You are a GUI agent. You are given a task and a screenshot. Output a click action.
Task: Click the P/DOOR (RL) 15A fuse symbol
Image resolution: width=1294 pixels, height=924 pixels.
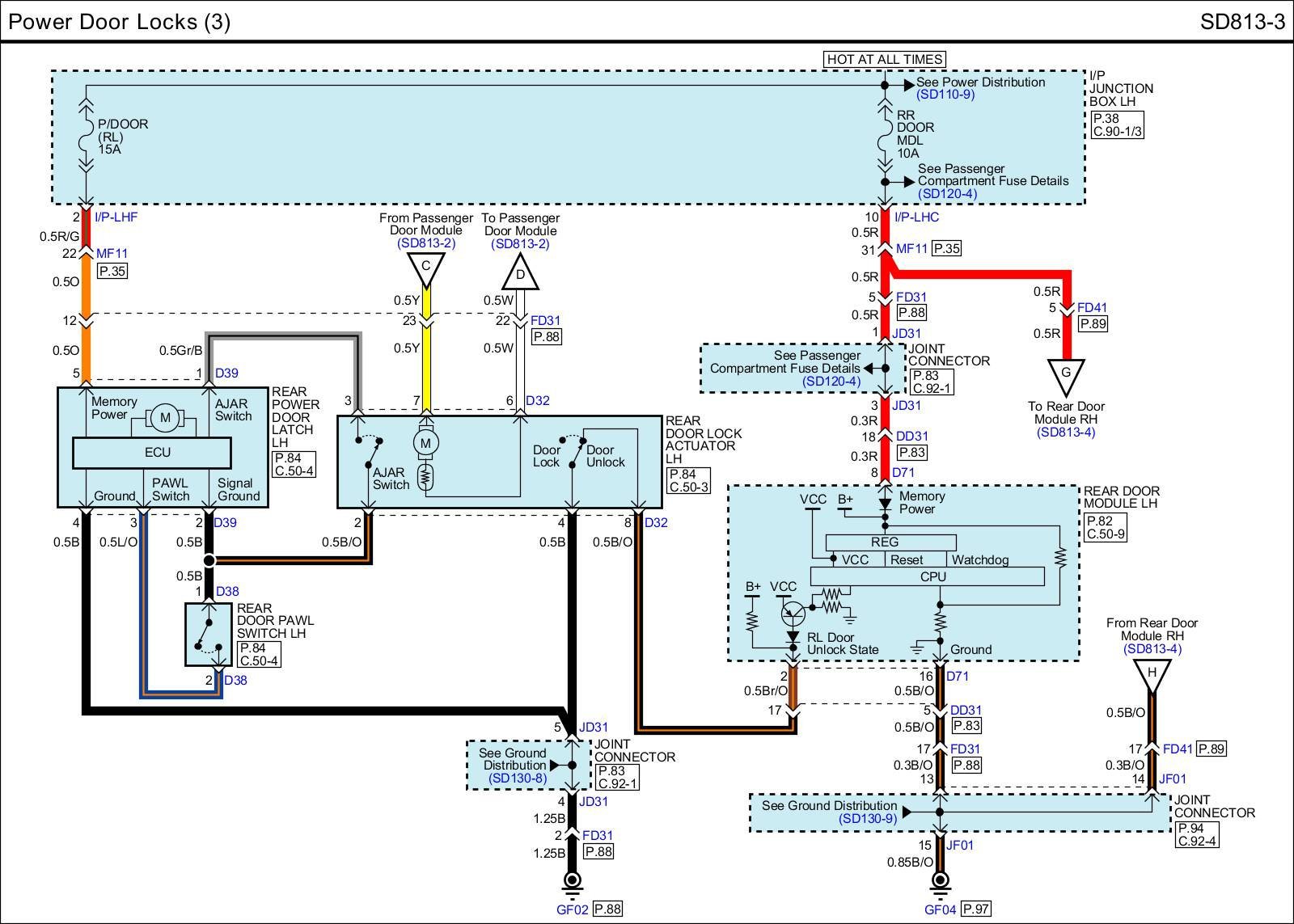tap(85, 138)
